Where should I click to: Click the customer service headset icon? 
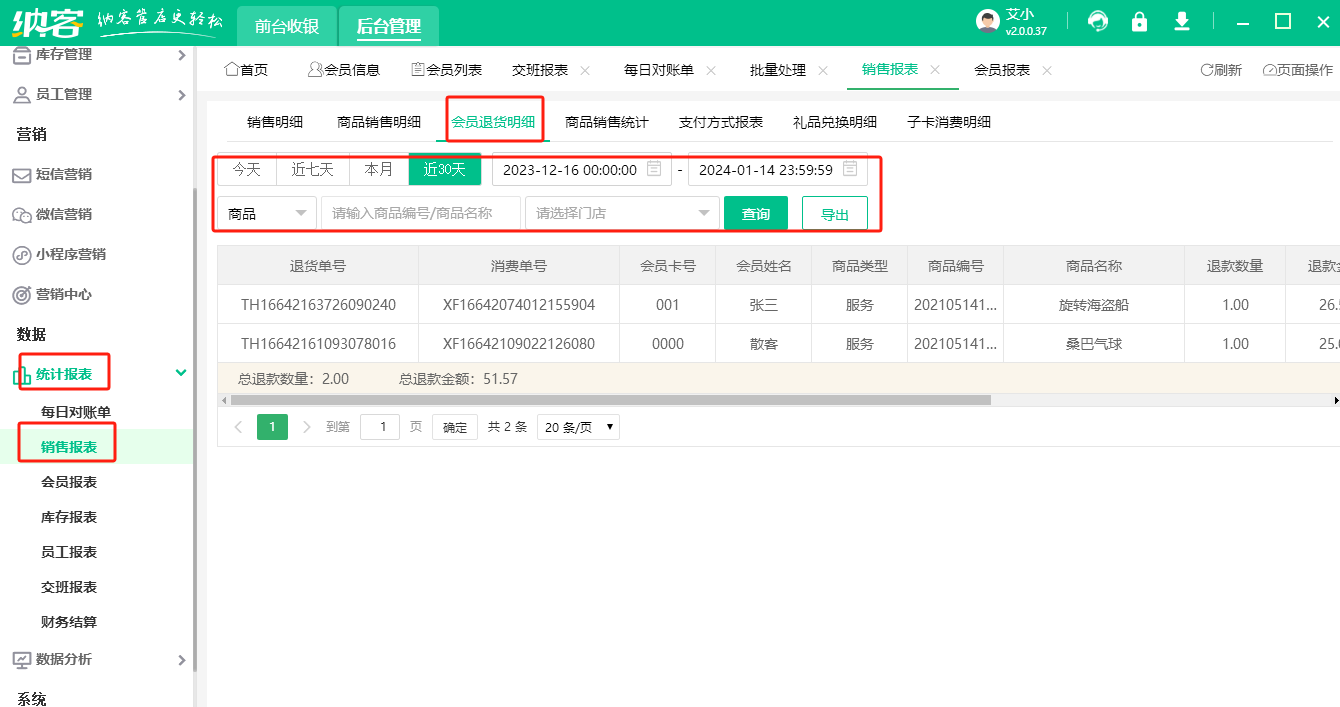coord(1098,22)
